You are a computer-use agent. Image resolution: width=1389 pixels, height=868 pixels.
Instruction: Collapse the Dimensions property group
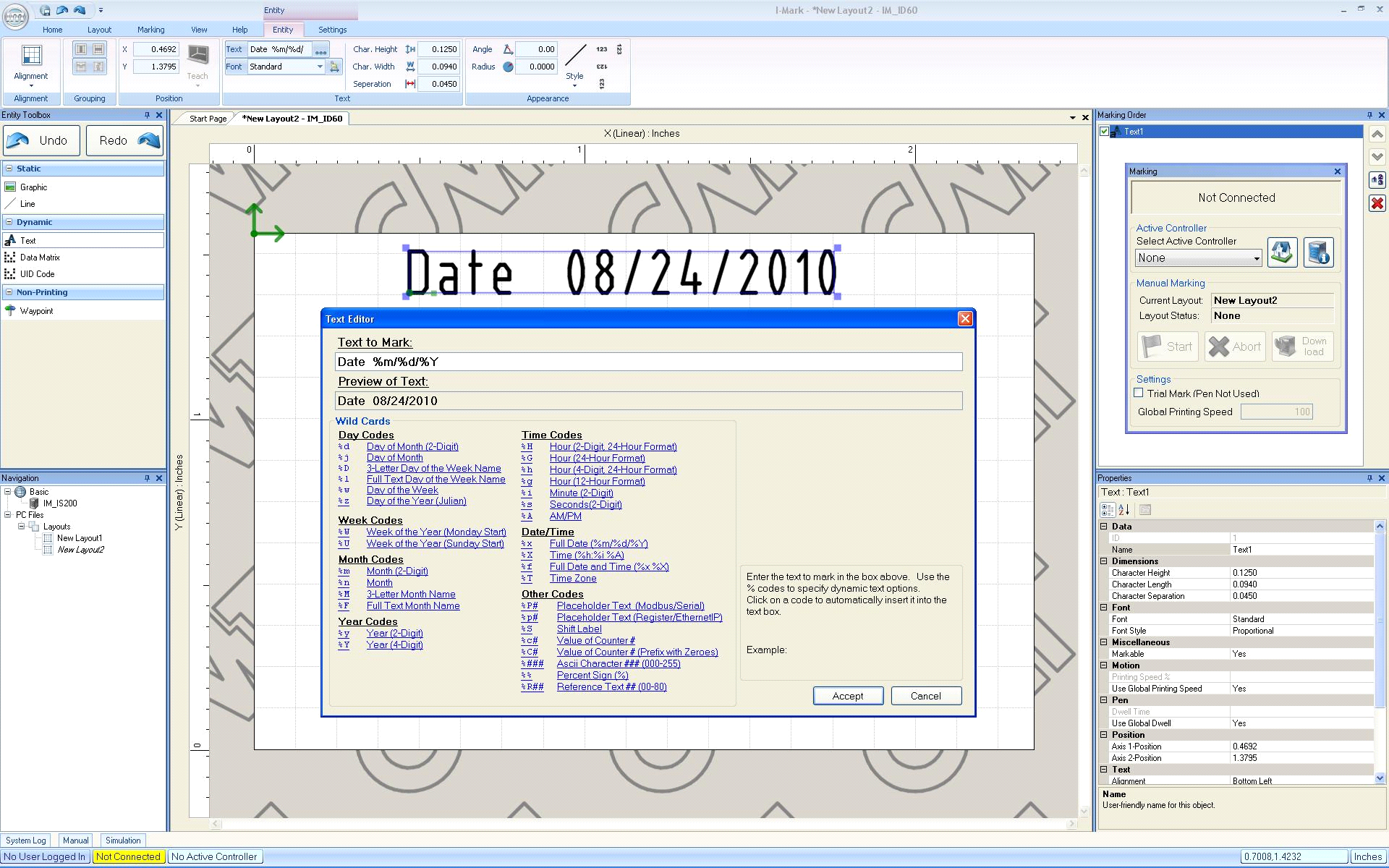click(1104, 561)
